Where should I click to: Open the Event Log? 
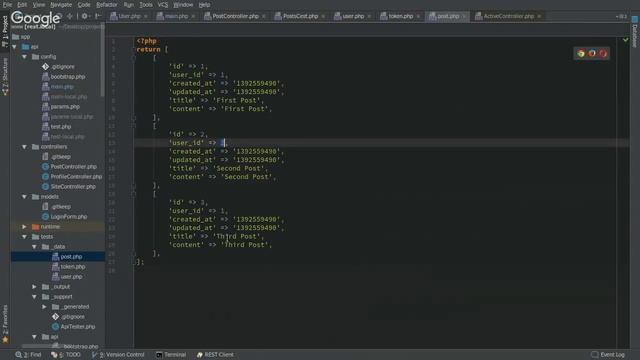[x=608, y=355]
